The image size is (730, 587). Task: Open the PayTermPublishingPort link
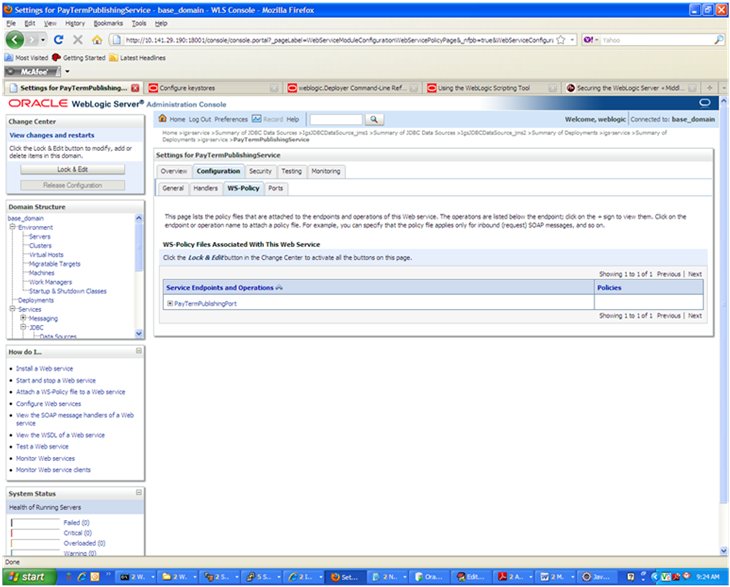pyautogui.click(x=205, y=304)
